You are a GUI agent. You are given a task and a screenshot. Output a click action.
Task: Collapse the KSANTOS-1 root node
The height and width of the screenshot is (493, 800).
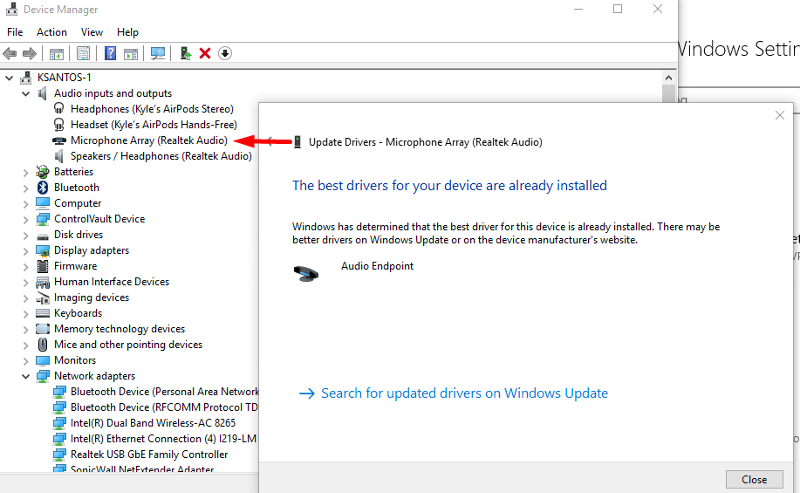[x=9, y=78]
